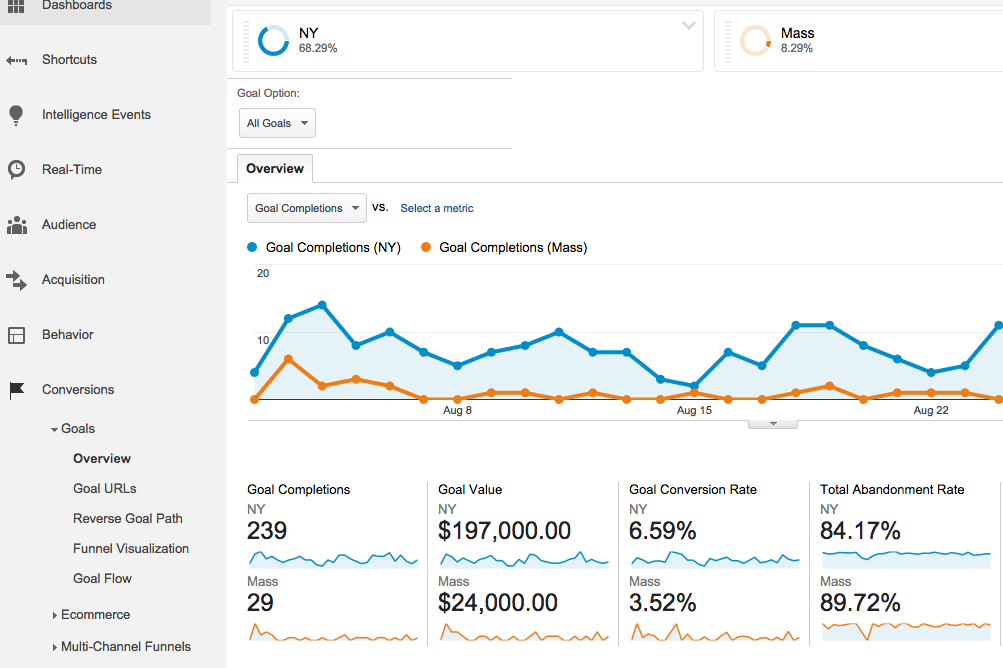Screen dimensions: 1003x668
Task: Open Funnel Visualization report
Action: 130,549
